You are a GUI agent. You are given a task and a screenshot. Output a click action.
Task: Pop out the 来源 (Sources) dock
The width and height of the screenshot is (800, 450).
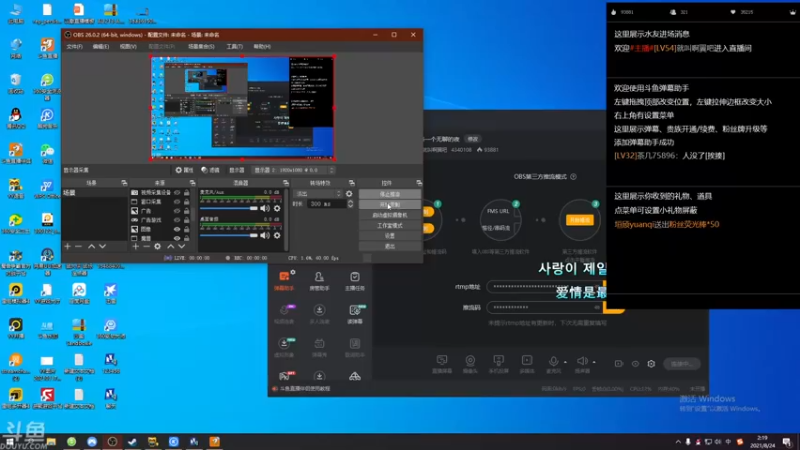(x=192, y=183)
